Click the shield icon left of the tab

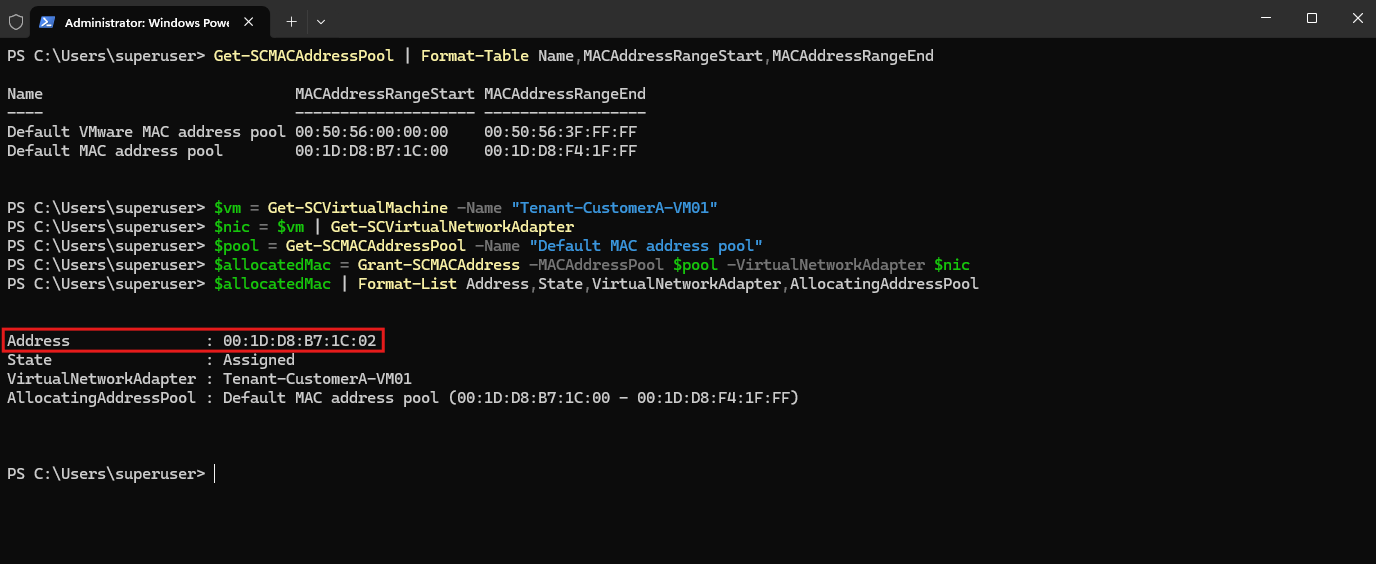point(16,21)
